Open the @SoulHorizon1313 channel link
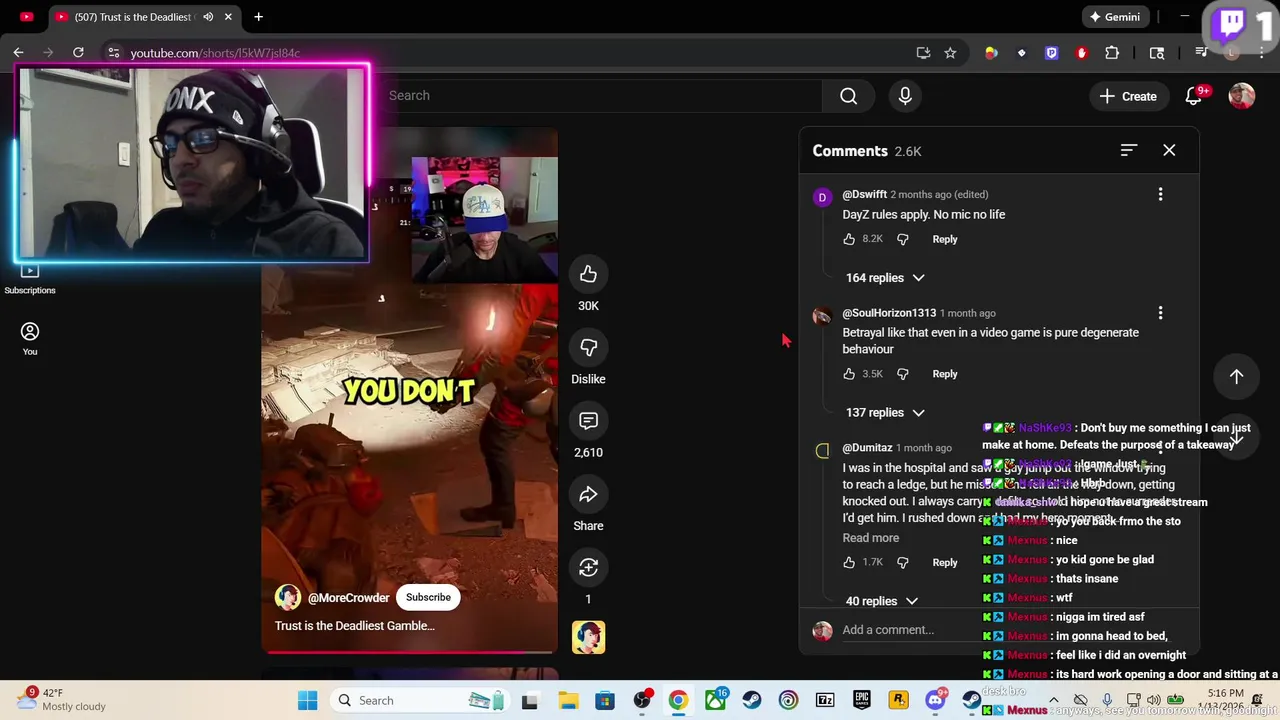The image size is (1280, 720). click(x=889, y=313)
